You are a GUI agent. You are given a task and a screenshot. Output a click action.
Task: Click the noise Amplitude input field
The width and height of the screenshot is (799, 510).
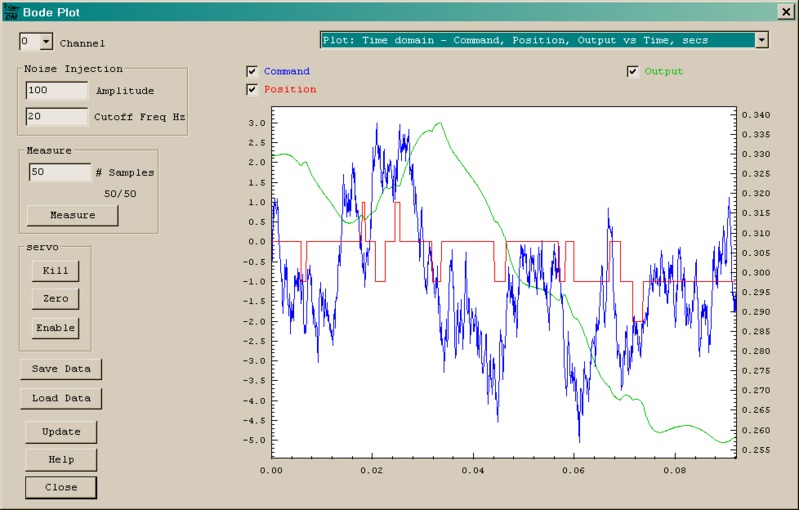click(x=57, y=90)
